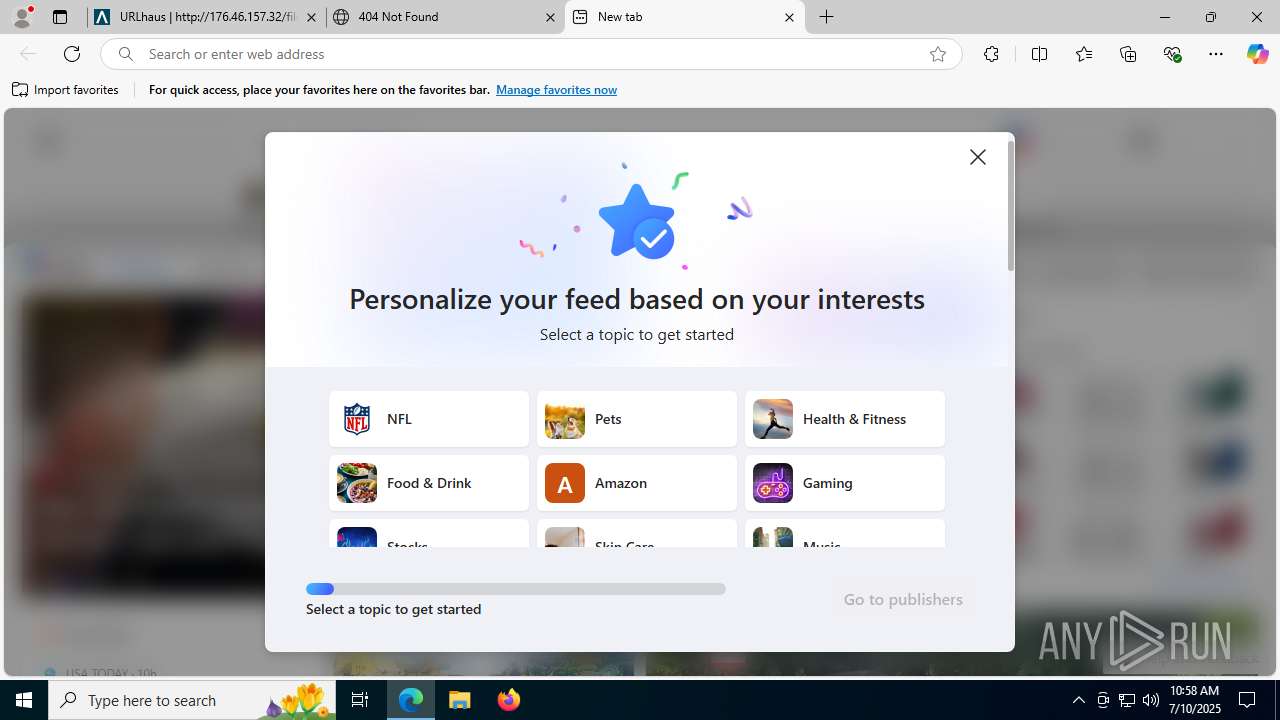
Task: Select the New tab tab
Action: pyautogui.click(x=685, y=17)
